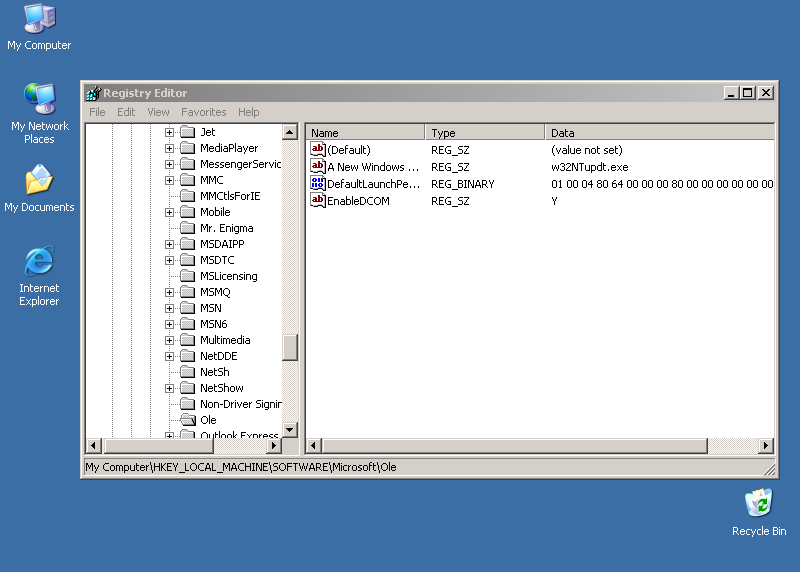Viewport: 800px width, 572px height.
Task: Open the Edit menu
Action: tap(126, 112)
